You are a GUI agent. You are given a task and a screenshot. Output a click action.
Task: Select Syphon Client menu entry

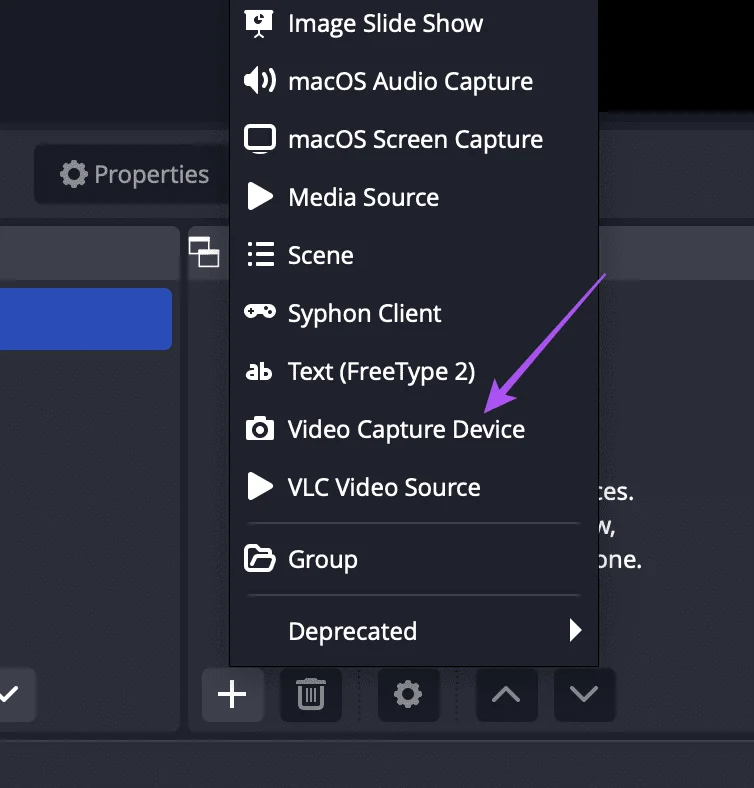click(414, 313)
